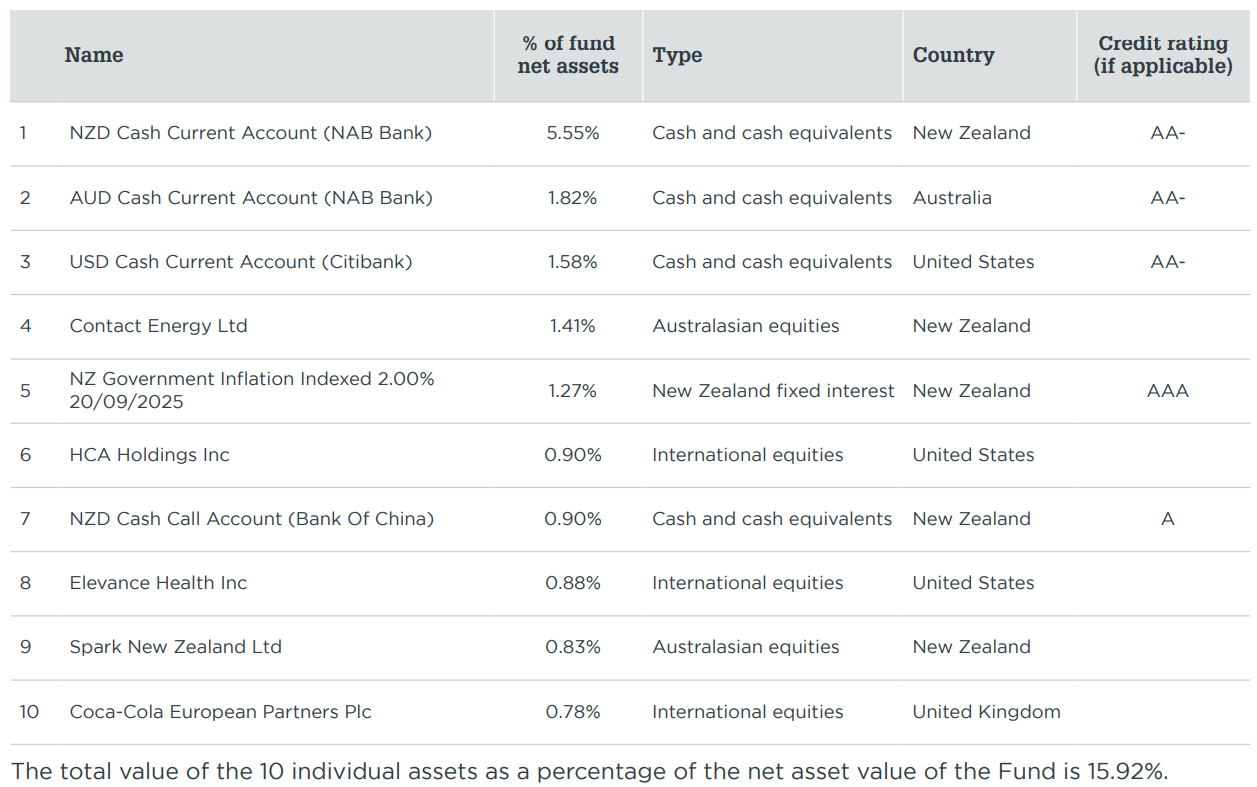
Task: Click the % of fund net assets header
Action: pyautogui.click(x=568, y=55)
